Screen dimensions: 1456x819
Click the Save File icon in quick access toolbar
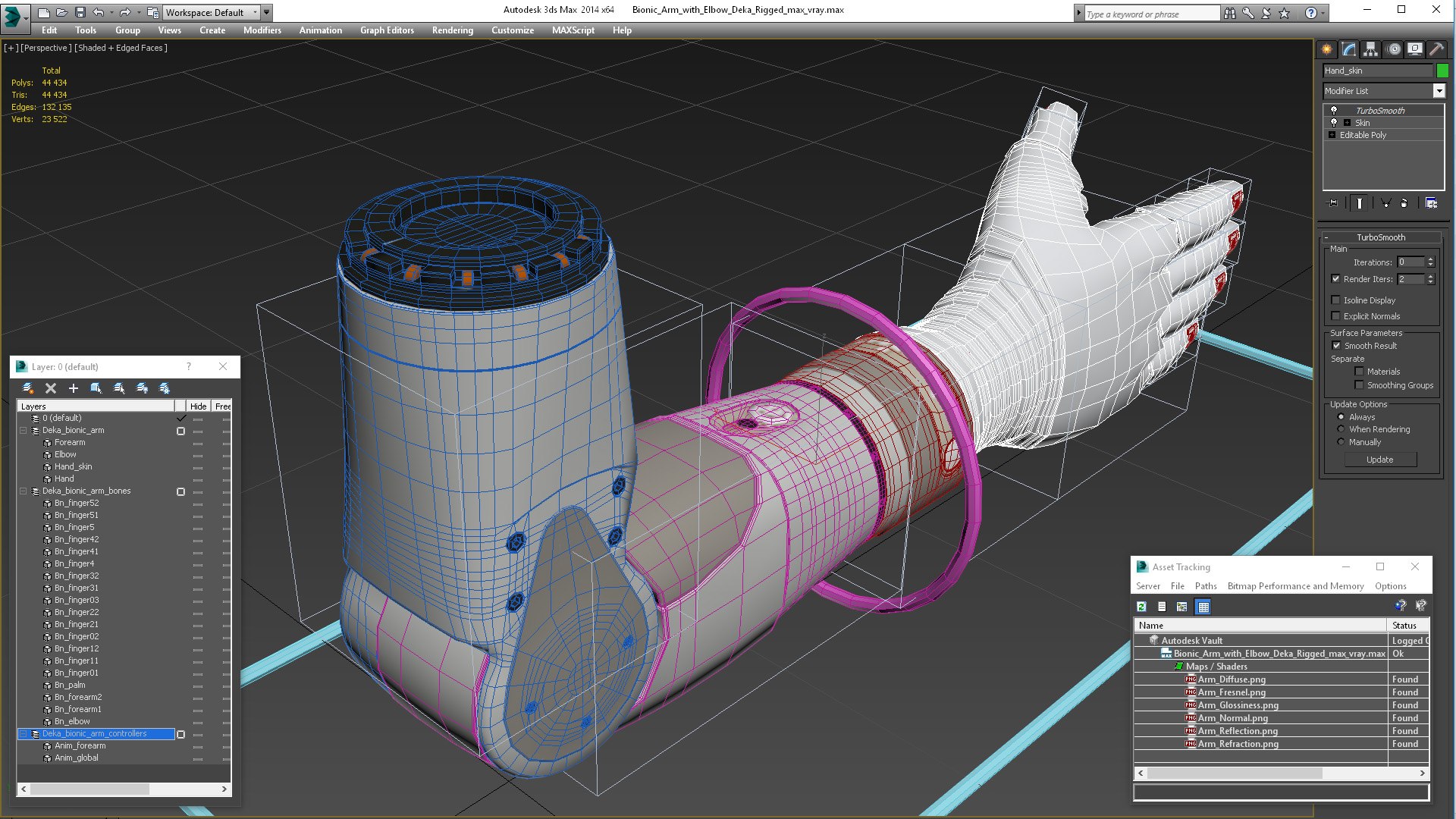80,13
